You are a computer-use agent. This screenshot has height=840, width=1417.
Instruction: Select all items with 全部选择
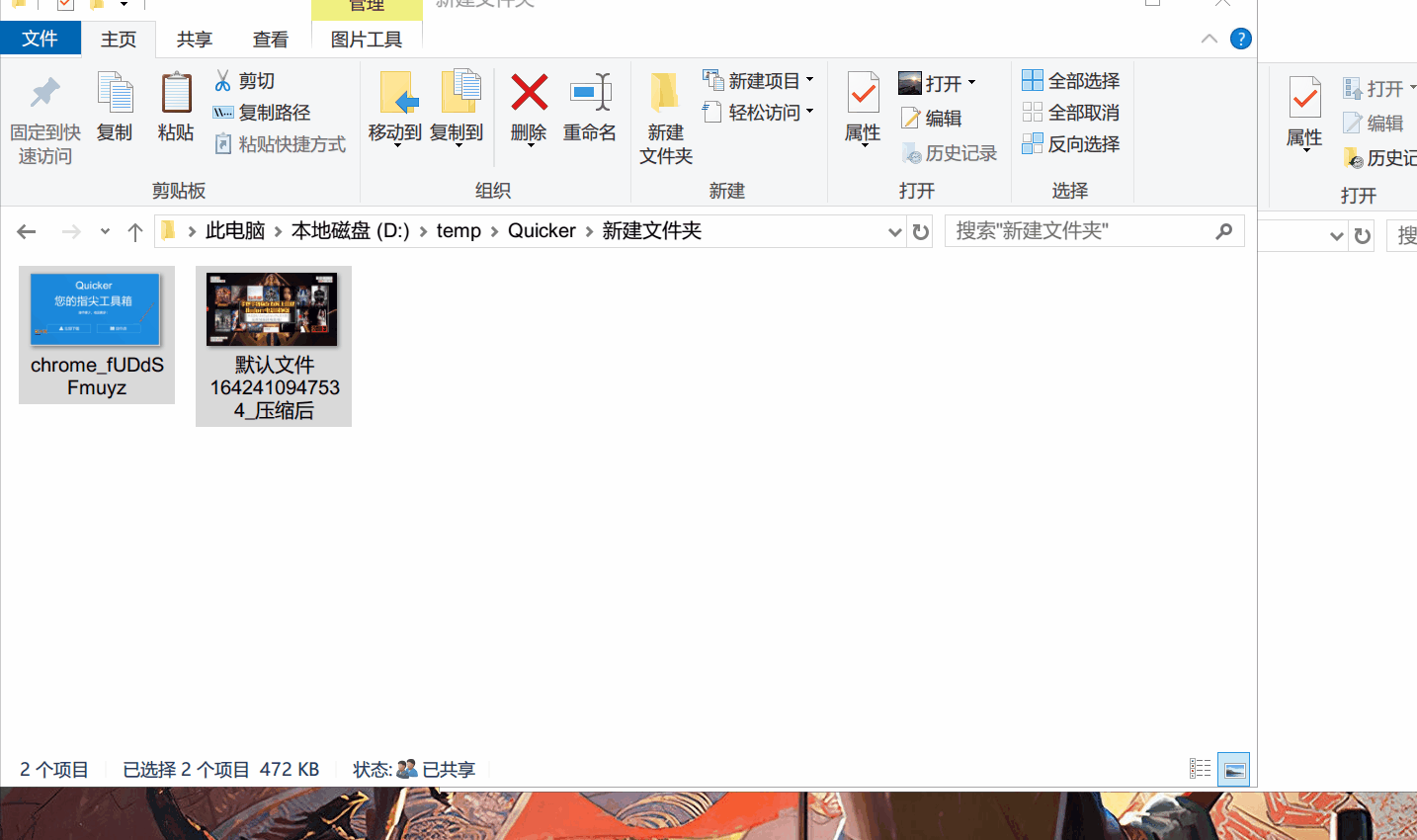pos(1071,81)
